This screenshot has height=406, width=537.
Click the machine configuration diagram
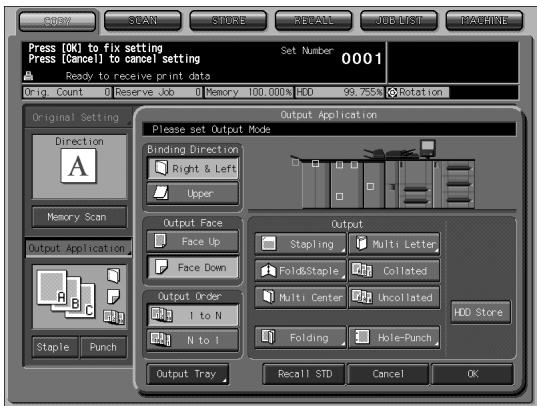(382, 174)
